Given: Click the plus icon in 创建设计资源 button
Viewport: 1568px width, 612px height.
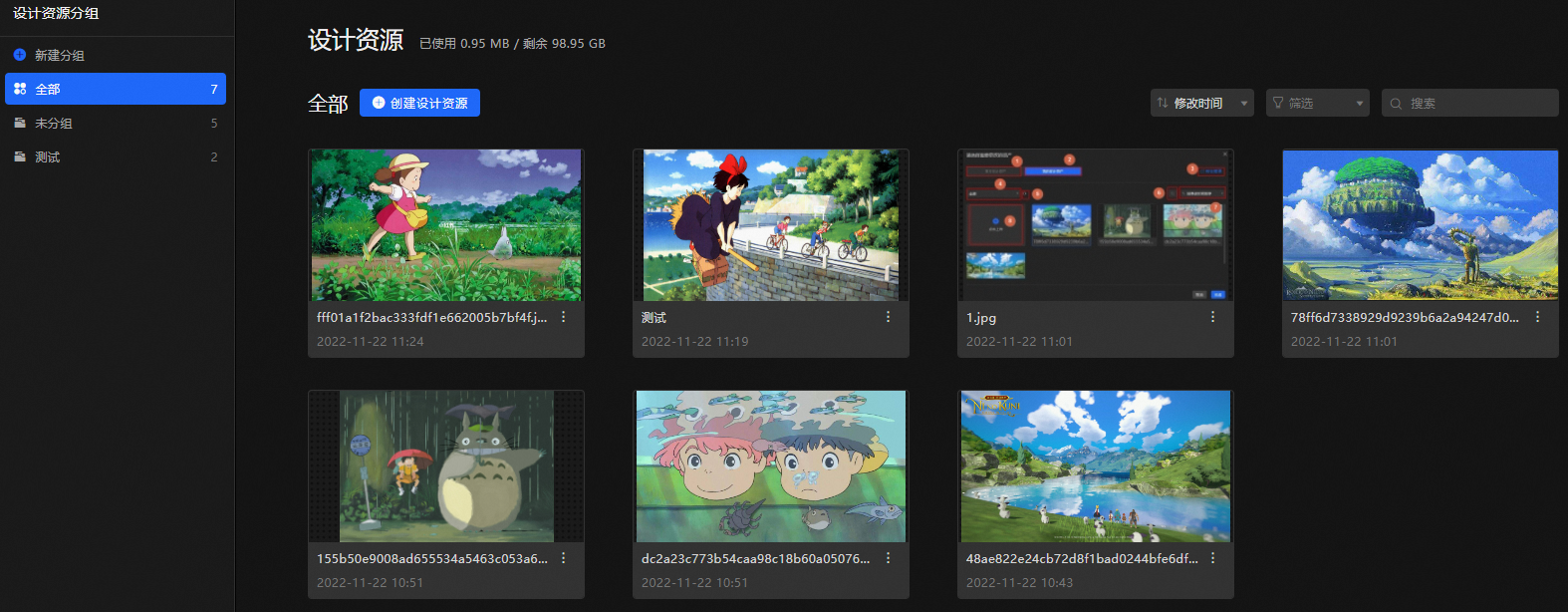Looking at the screenshot, I should point(379,103).
